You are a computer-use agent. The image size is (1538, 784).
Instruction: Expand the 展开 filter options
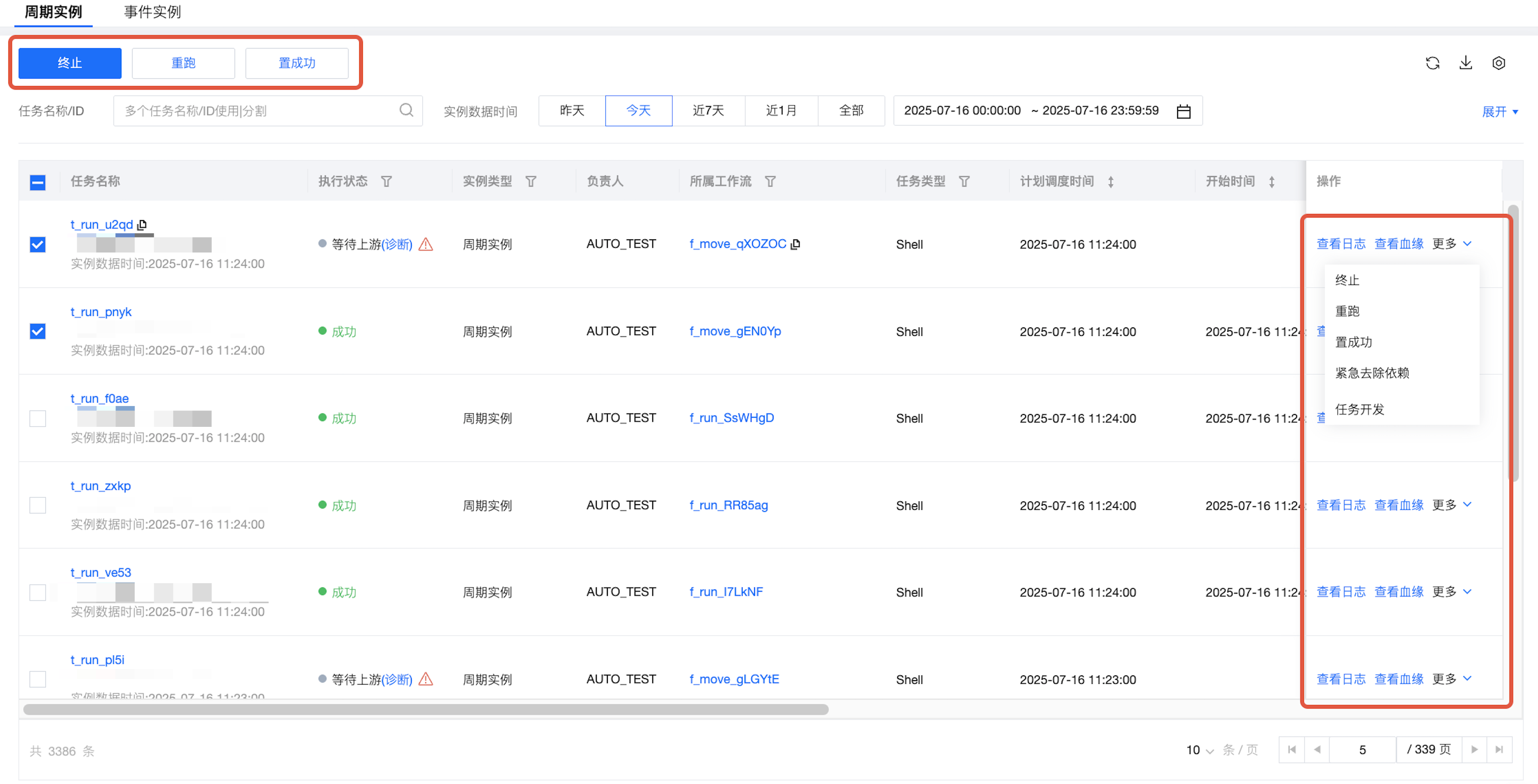(1500, 111)
